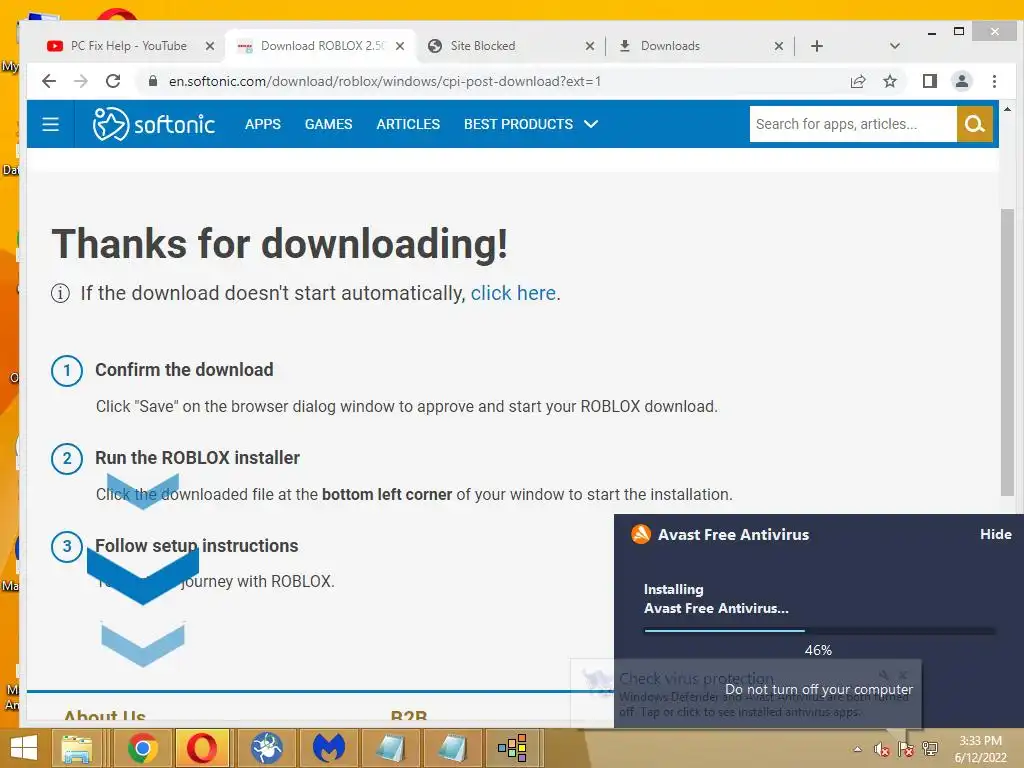Viewport: 1024px width, 768px height.
Task: Go back with browser back arrow
Action: (49, 81)
